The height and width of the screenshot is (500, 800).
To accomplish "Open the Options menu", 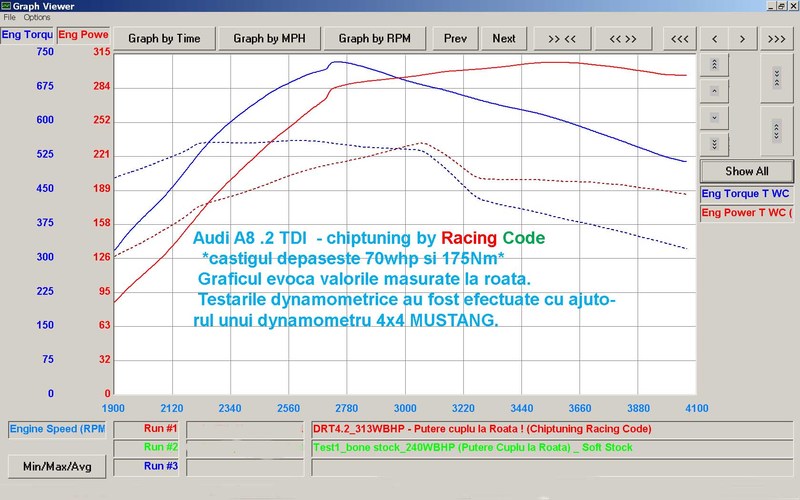I will point(37,17).
